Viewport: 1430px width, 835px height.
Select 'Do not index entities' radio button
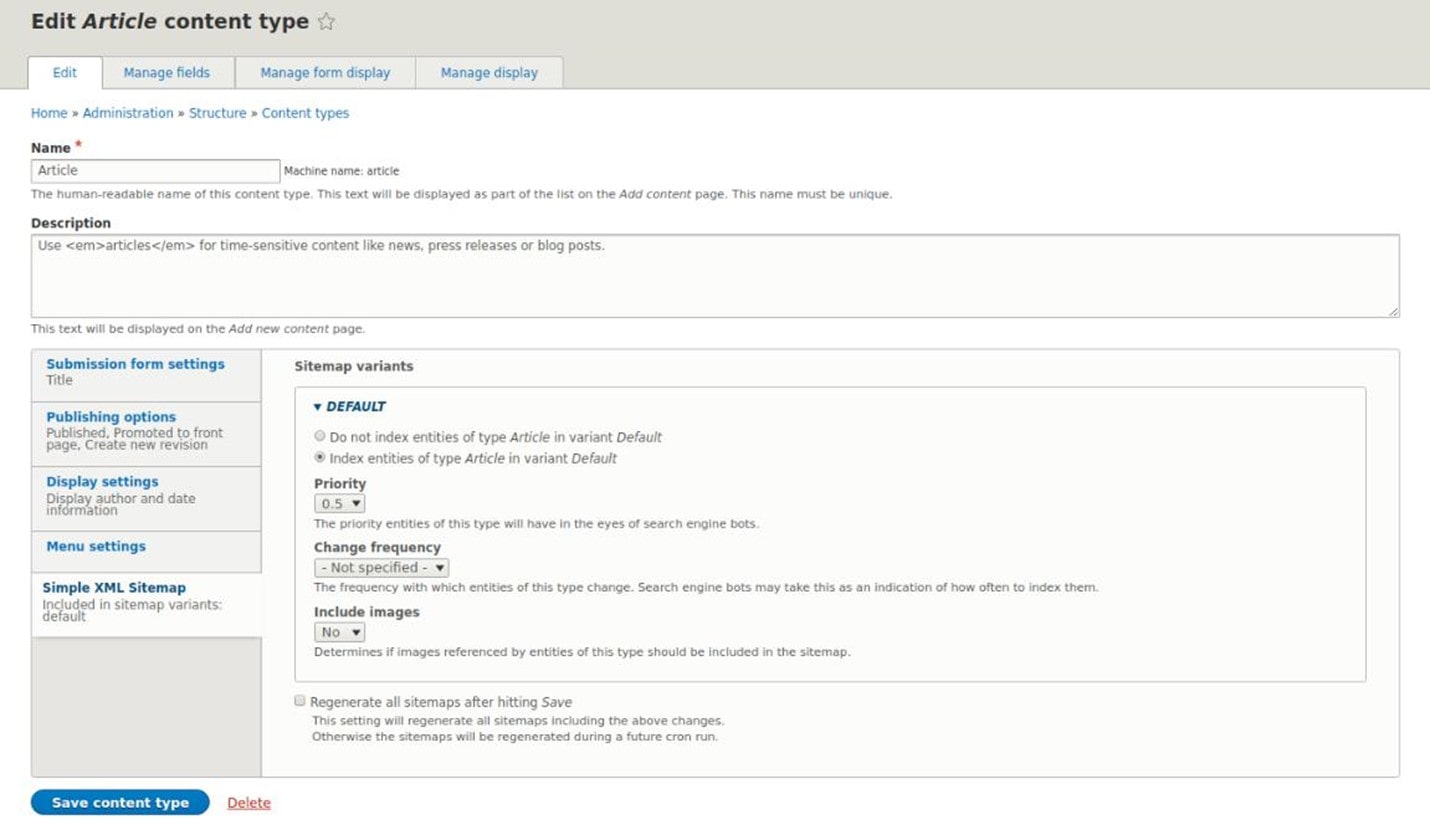click(x=320, y=435)
